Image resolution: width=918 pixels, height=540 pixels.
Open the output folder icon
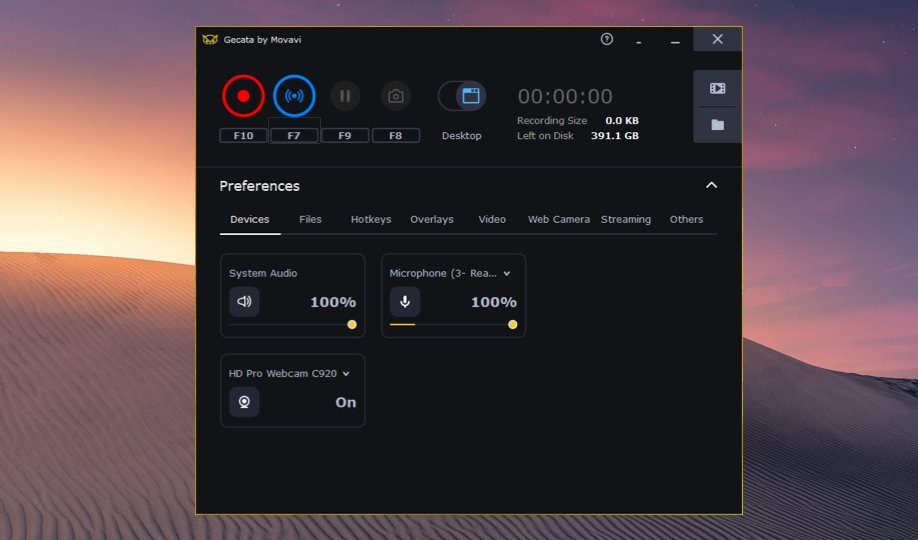click(x=717, y=125)
